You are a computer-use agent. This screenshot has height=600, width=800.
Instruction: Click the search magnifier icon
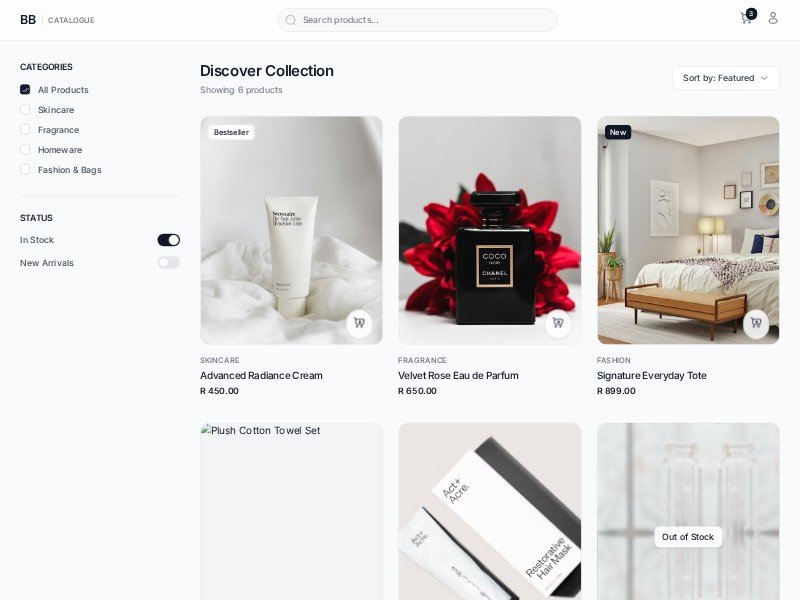pos(290,20)
